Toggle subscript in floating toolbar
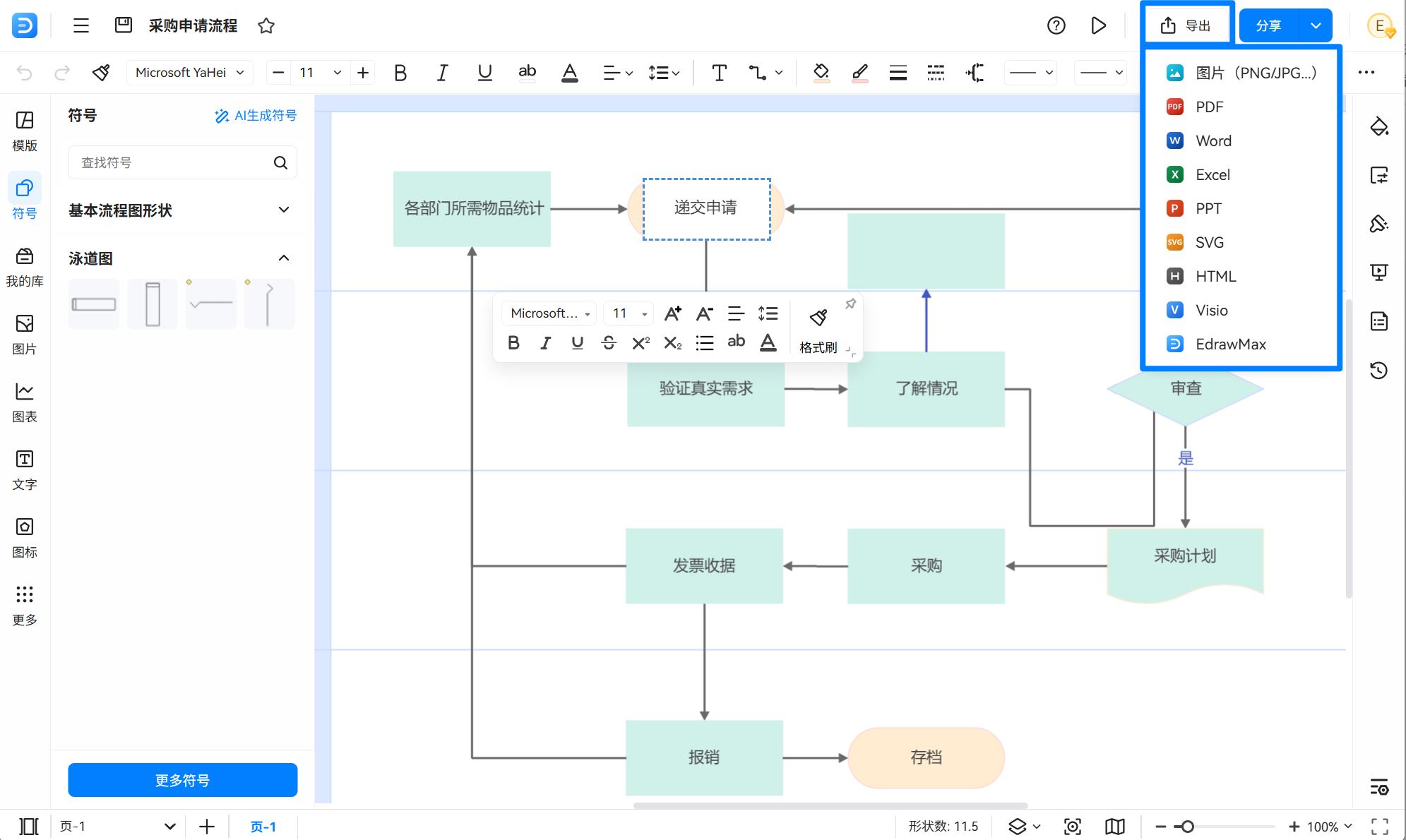1406x840 pixels. [x=672, y=343]
